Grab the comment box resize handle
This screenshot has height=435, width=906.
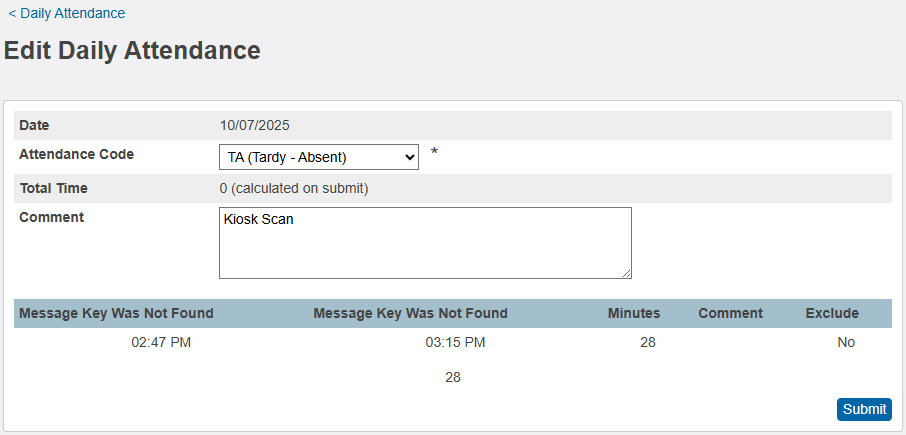tap(626, 273)
